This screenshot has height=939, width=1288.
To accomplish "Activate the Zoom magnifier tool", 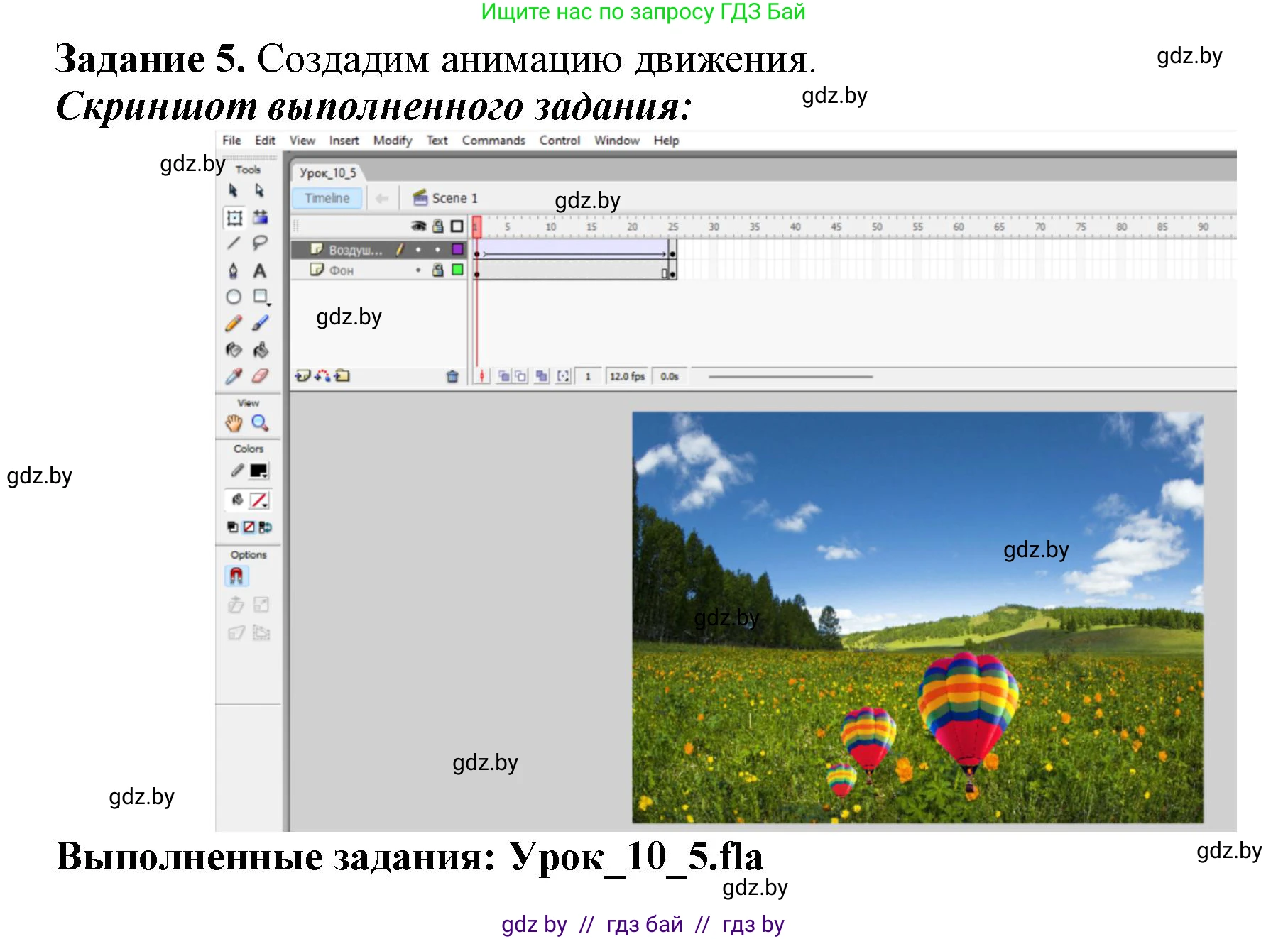I will click(x=261, y=423).
